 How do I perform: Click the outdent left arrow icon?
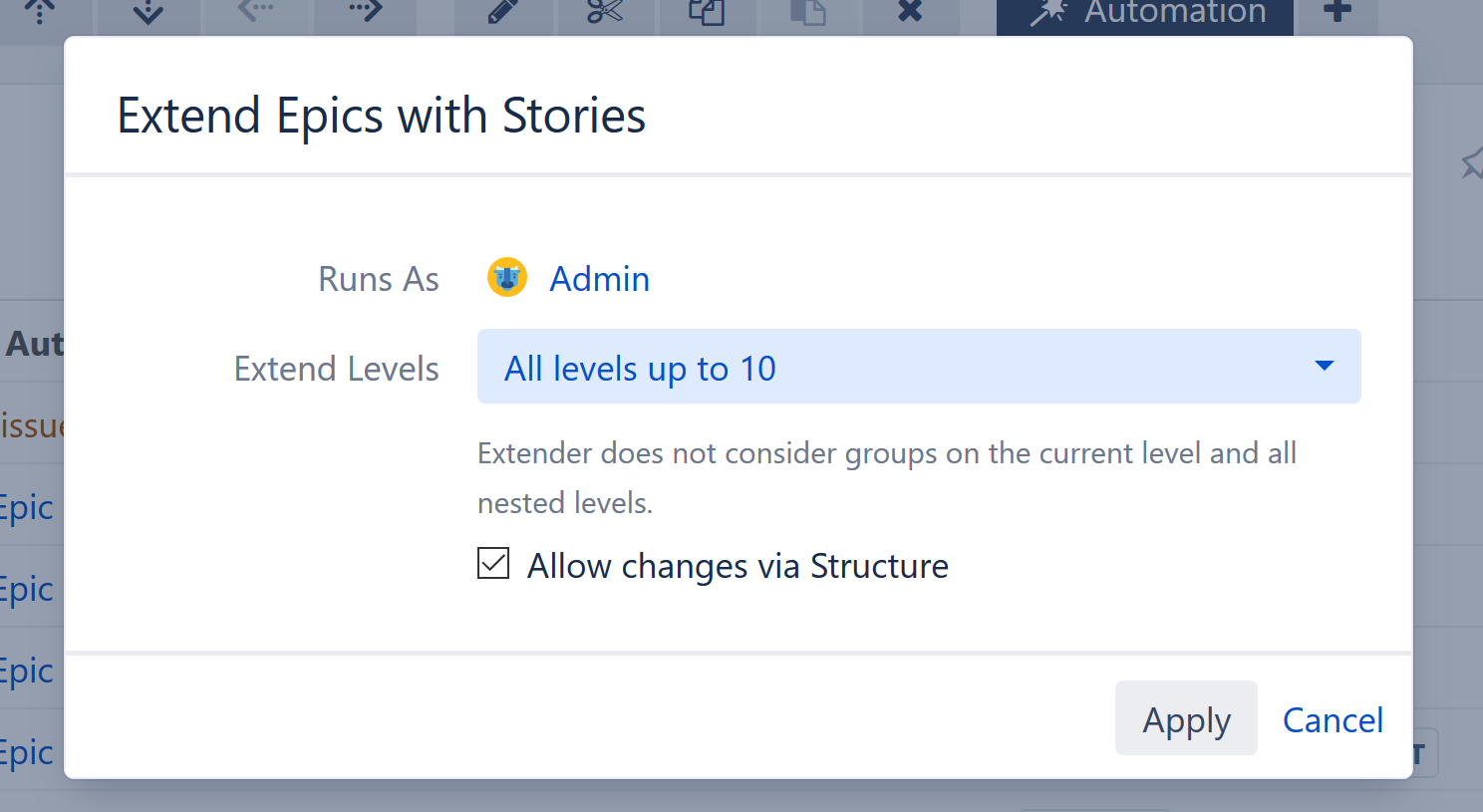[x=256, y=12]
